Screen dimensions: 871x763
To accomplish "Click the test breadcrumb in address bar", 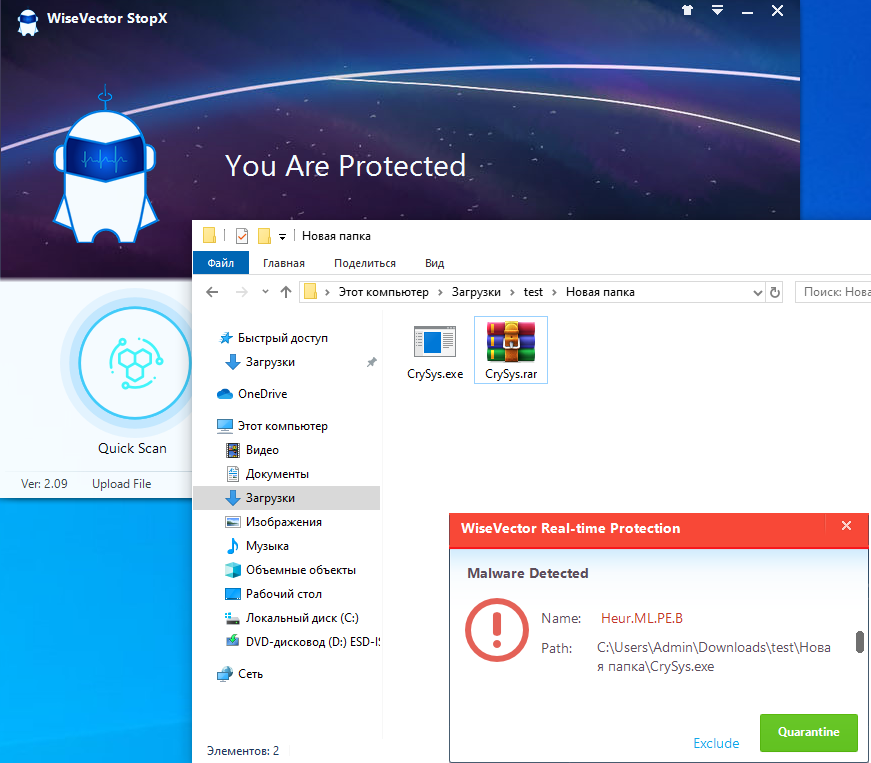I will tap(533, 292).
